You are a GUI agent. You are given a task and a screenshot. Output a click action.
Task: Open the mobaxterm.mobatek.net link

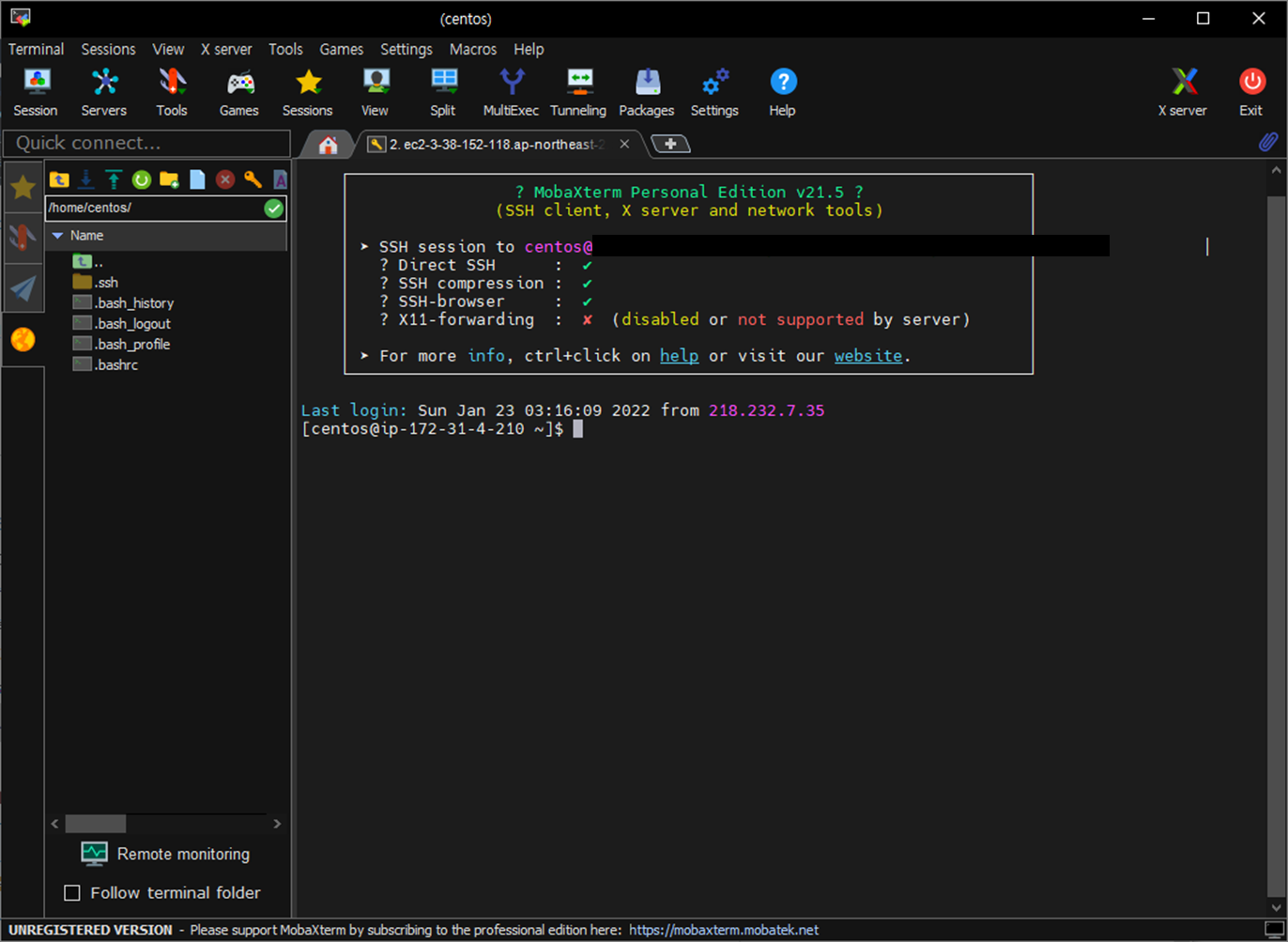(724, 930)
